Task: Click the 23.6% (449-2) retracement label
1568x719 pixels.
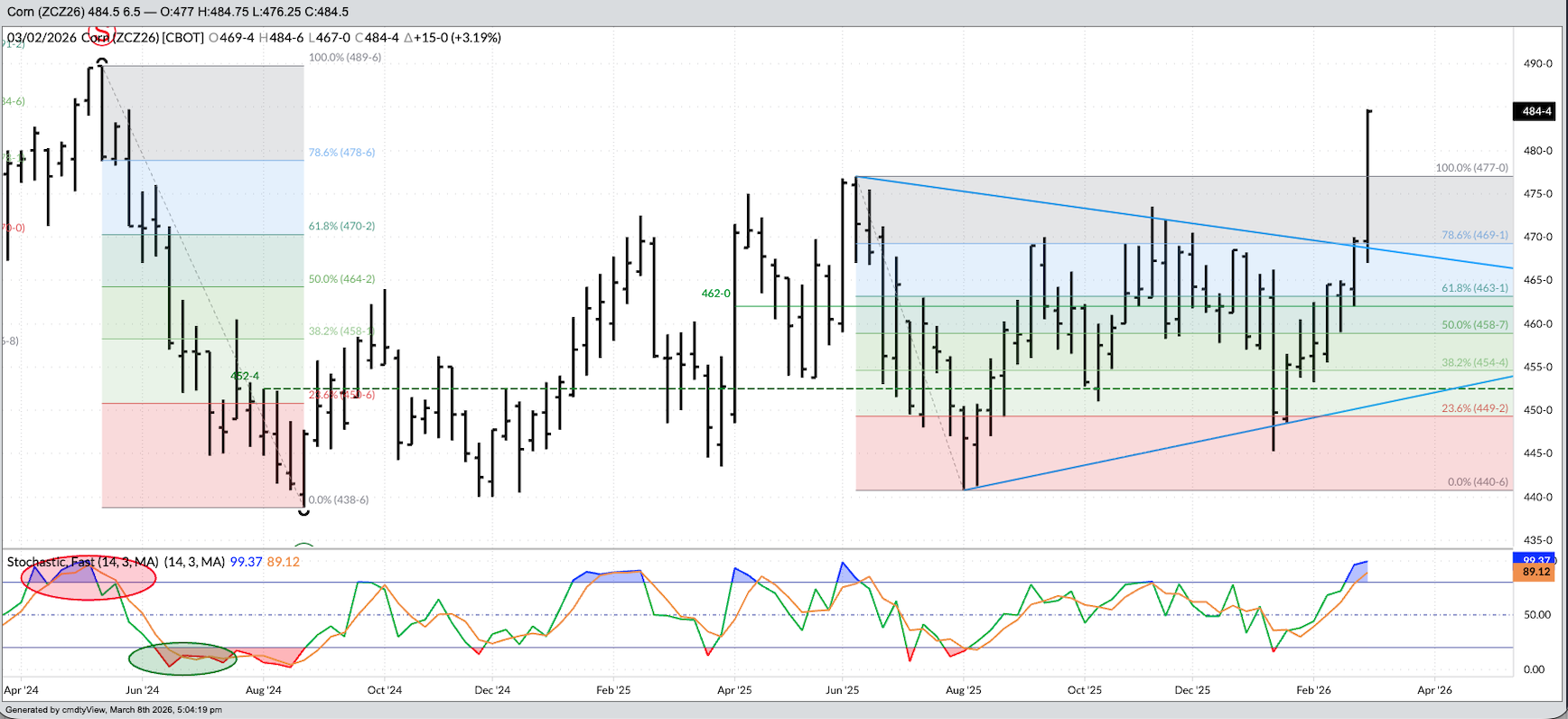Action: (1474, 408)
